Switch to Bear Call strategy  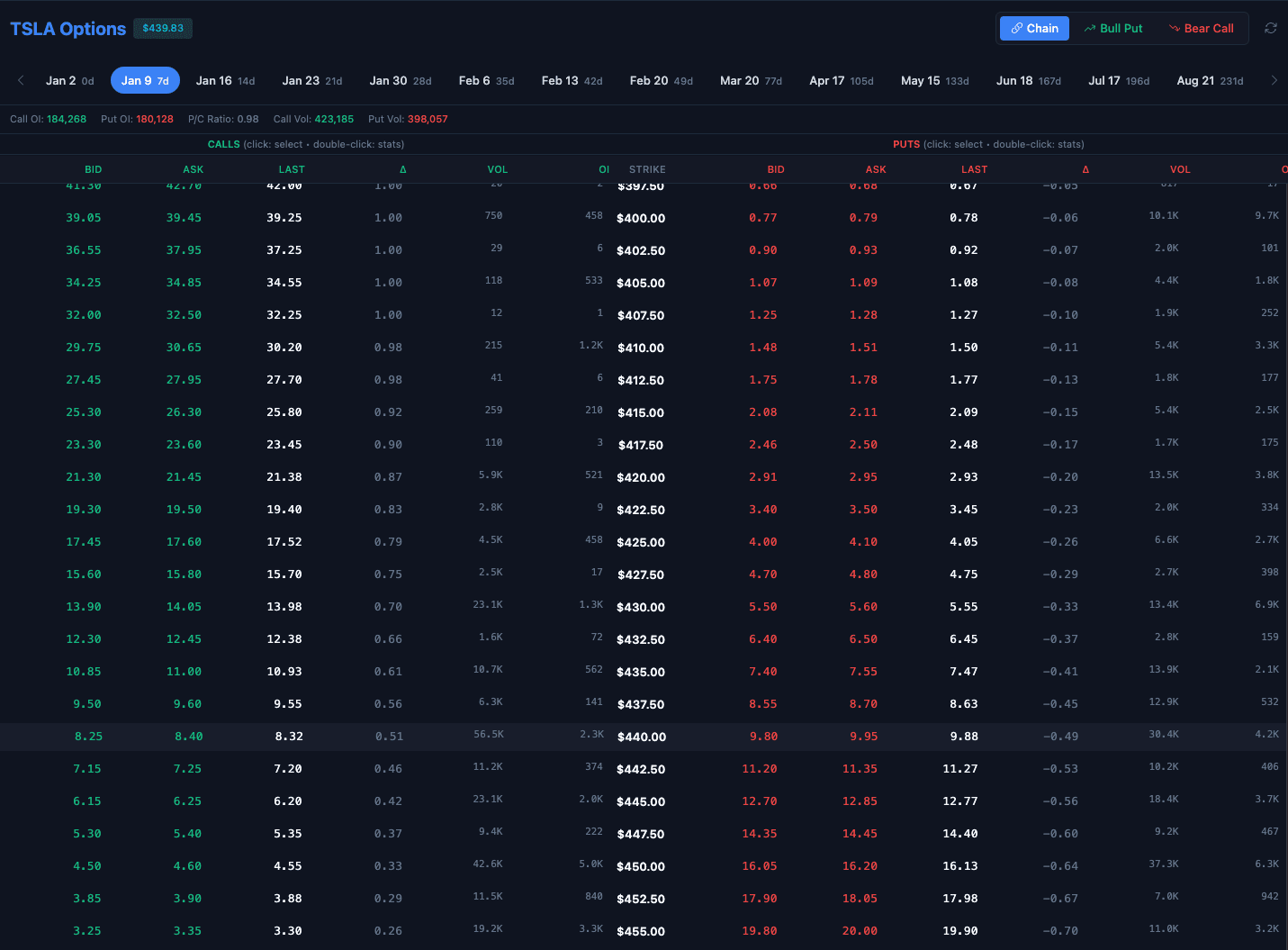(x=1201, y=28)
